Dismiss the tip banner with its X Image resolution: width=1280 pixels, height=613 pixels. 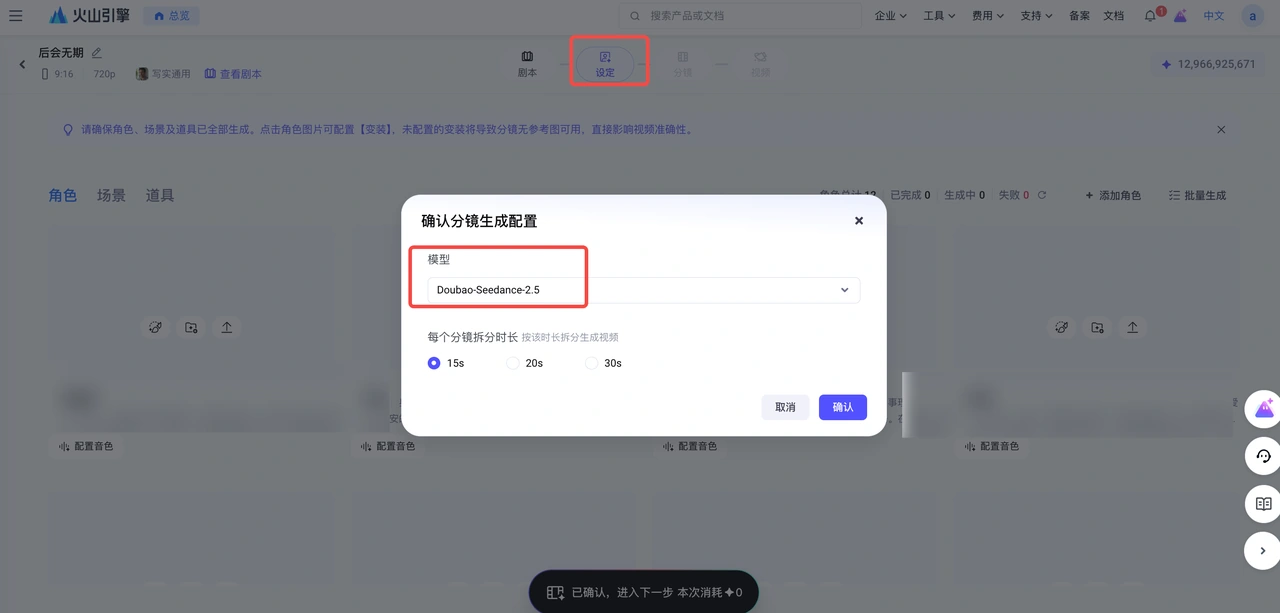click(x=1221, y=130)
